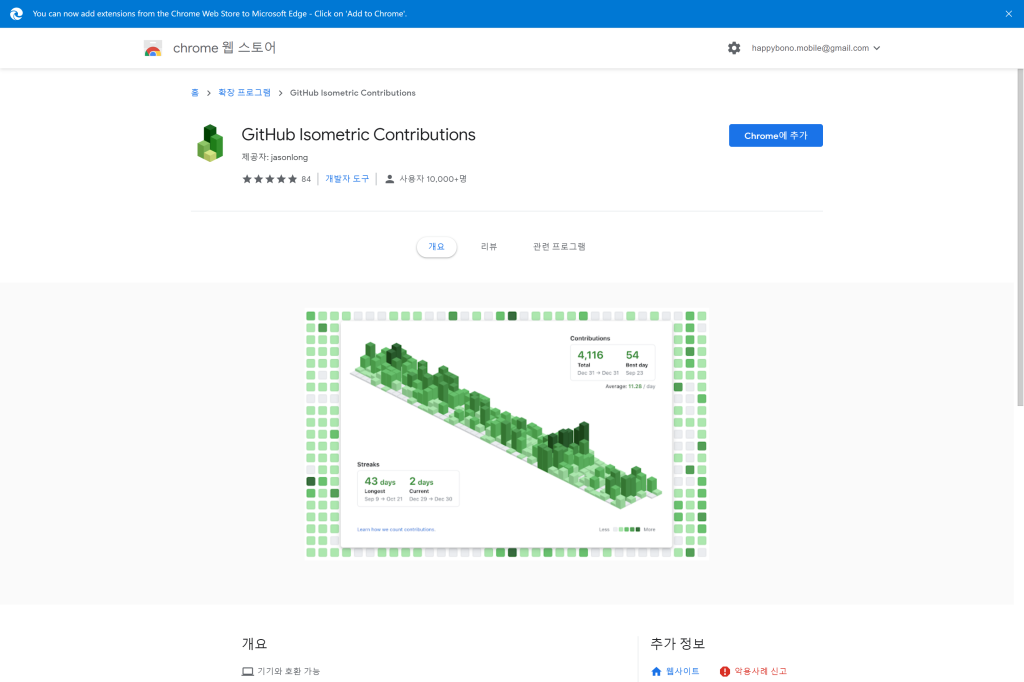Click the Chrome Web Store rainbow logo

tap(153, 48)
